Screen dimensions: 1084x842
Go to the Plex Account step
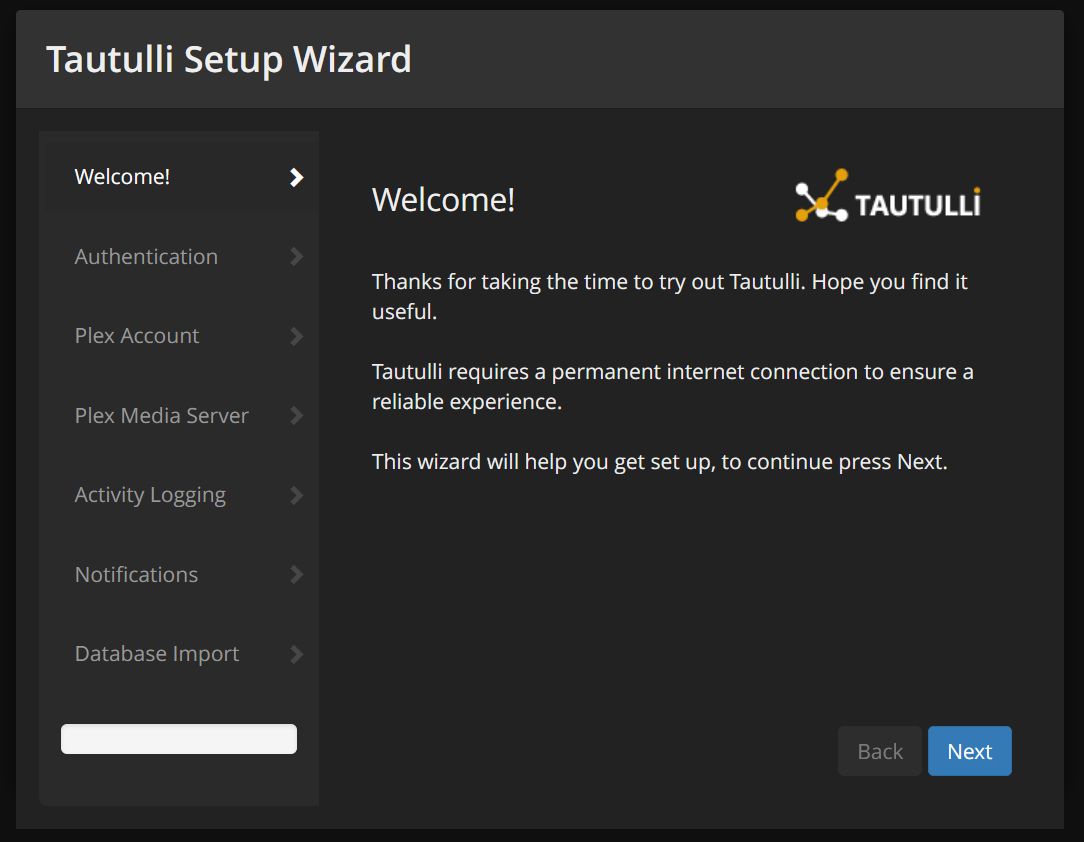click(137, 336)
